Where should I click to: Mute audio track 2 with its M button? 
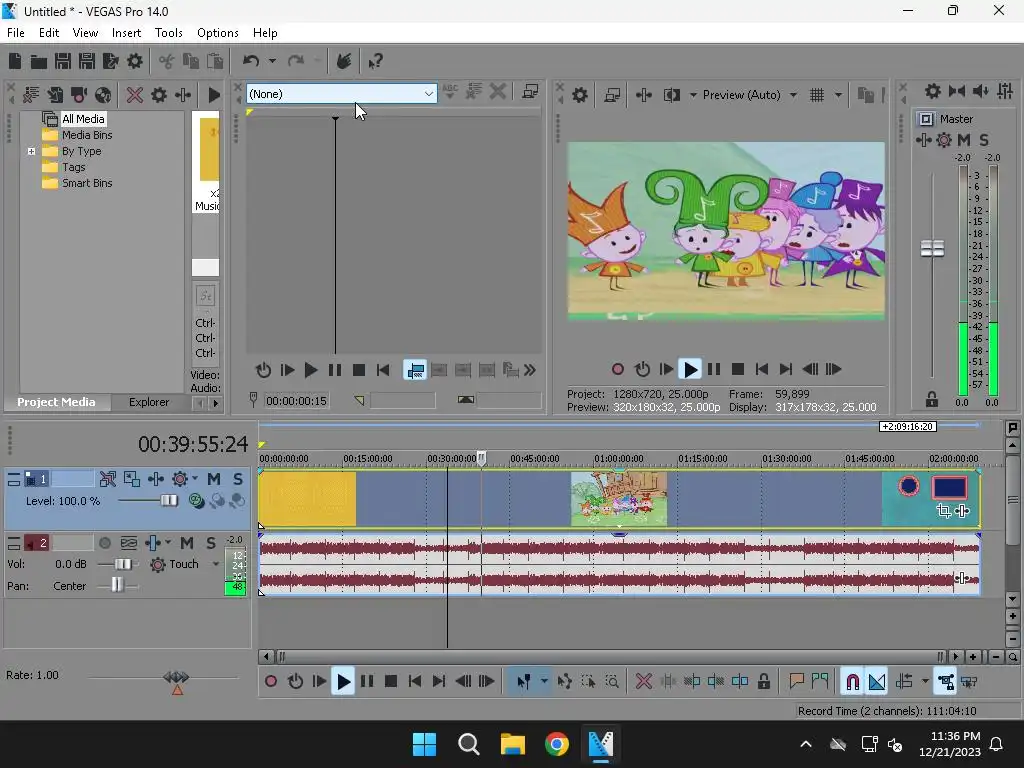click(187, 543)
